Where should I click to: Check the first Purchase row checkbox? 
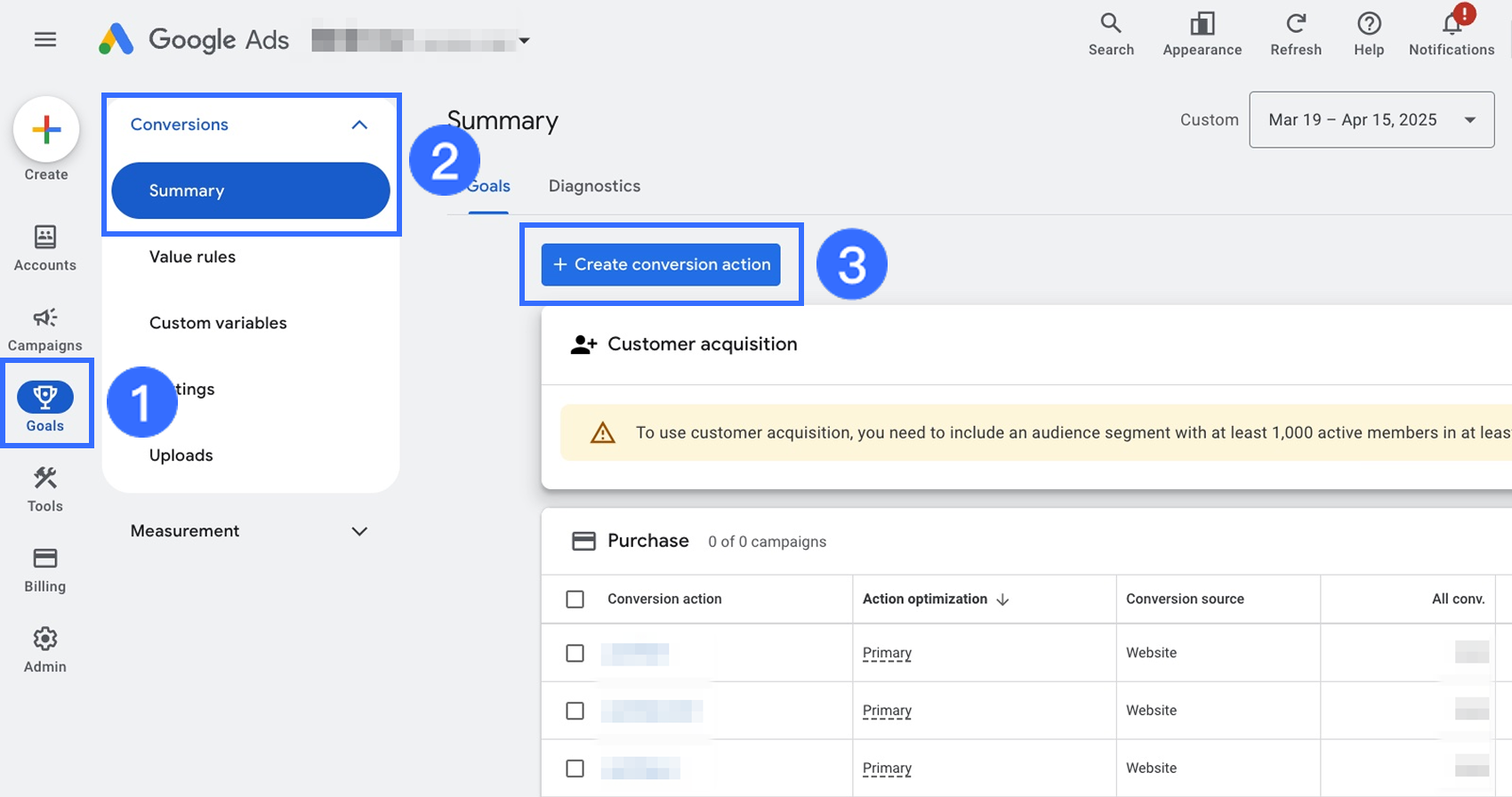click(575, 653)
